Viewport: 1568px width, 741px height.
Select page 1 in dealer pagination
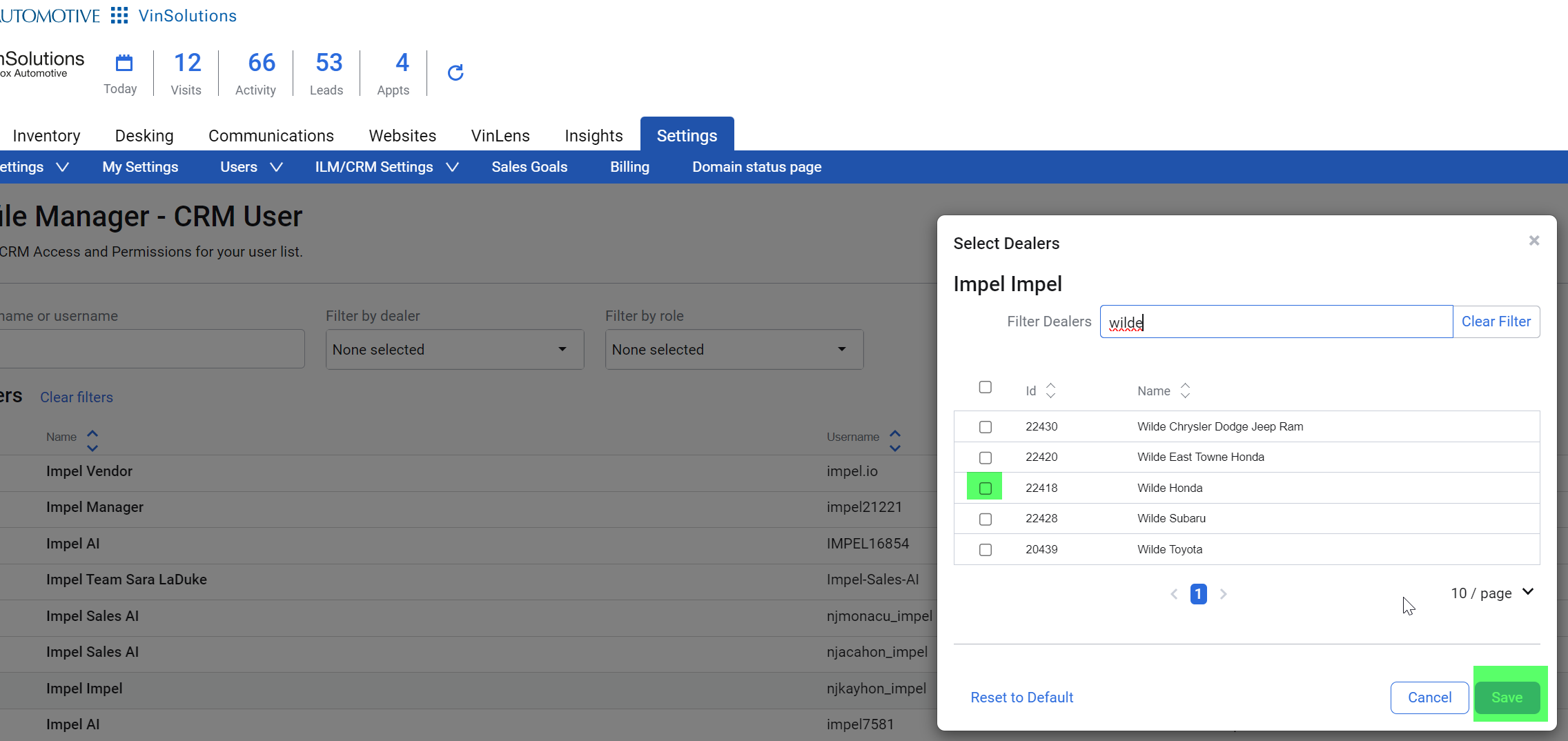tap(1199, 594)
